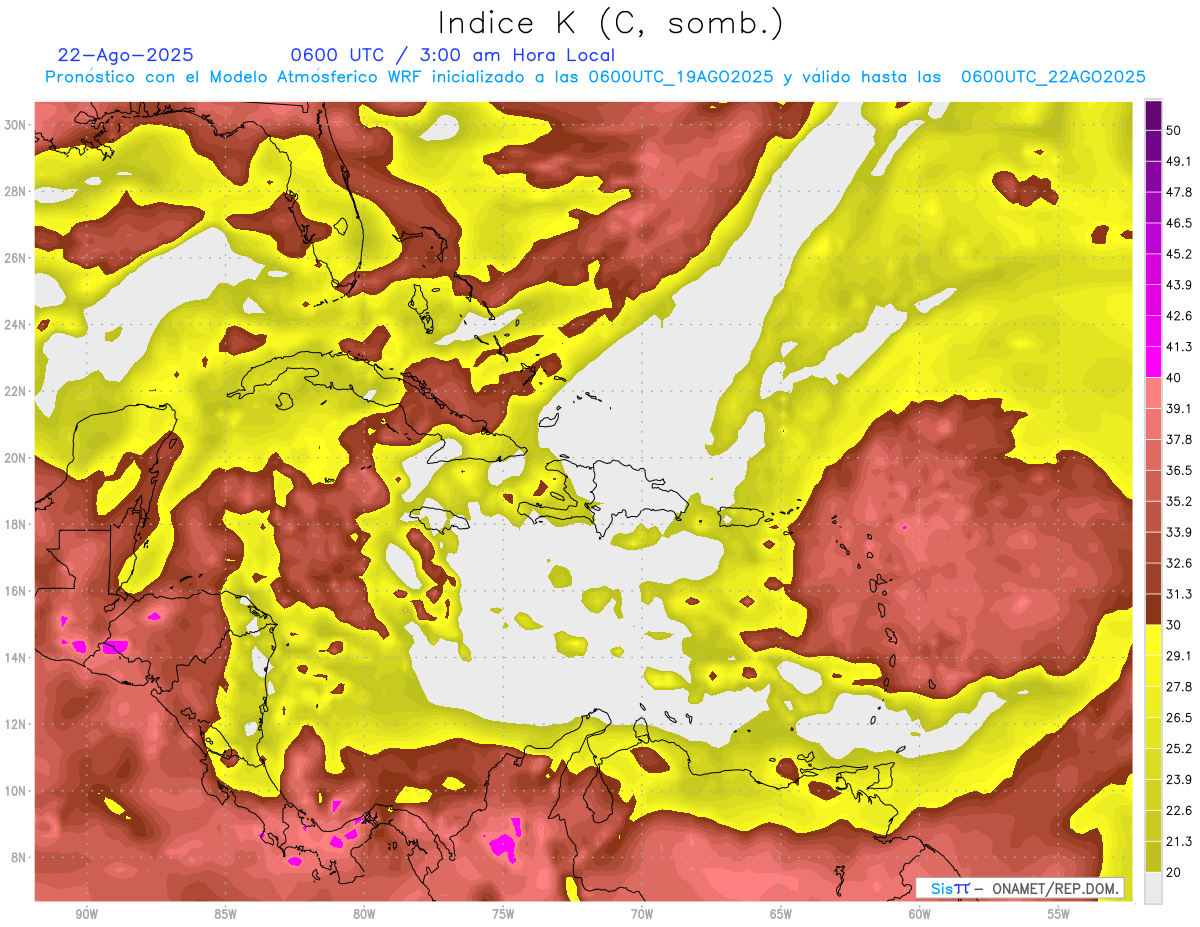Click the '70W' longitude label
The width and height of the screenshot is (1200, 927).
click(x=642, y=914)
